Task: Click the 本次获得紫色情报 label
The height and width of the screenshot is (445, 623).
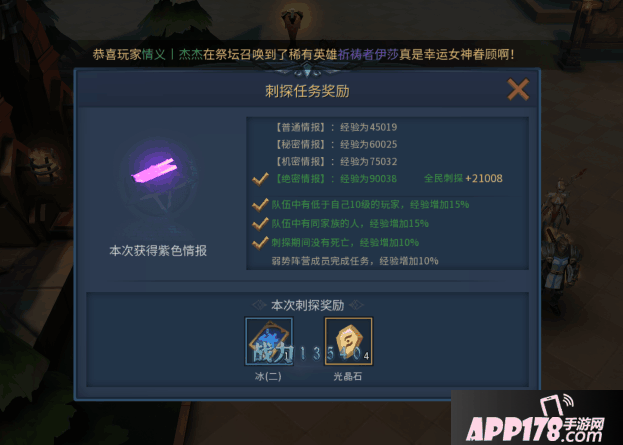Action: point(158,251)
